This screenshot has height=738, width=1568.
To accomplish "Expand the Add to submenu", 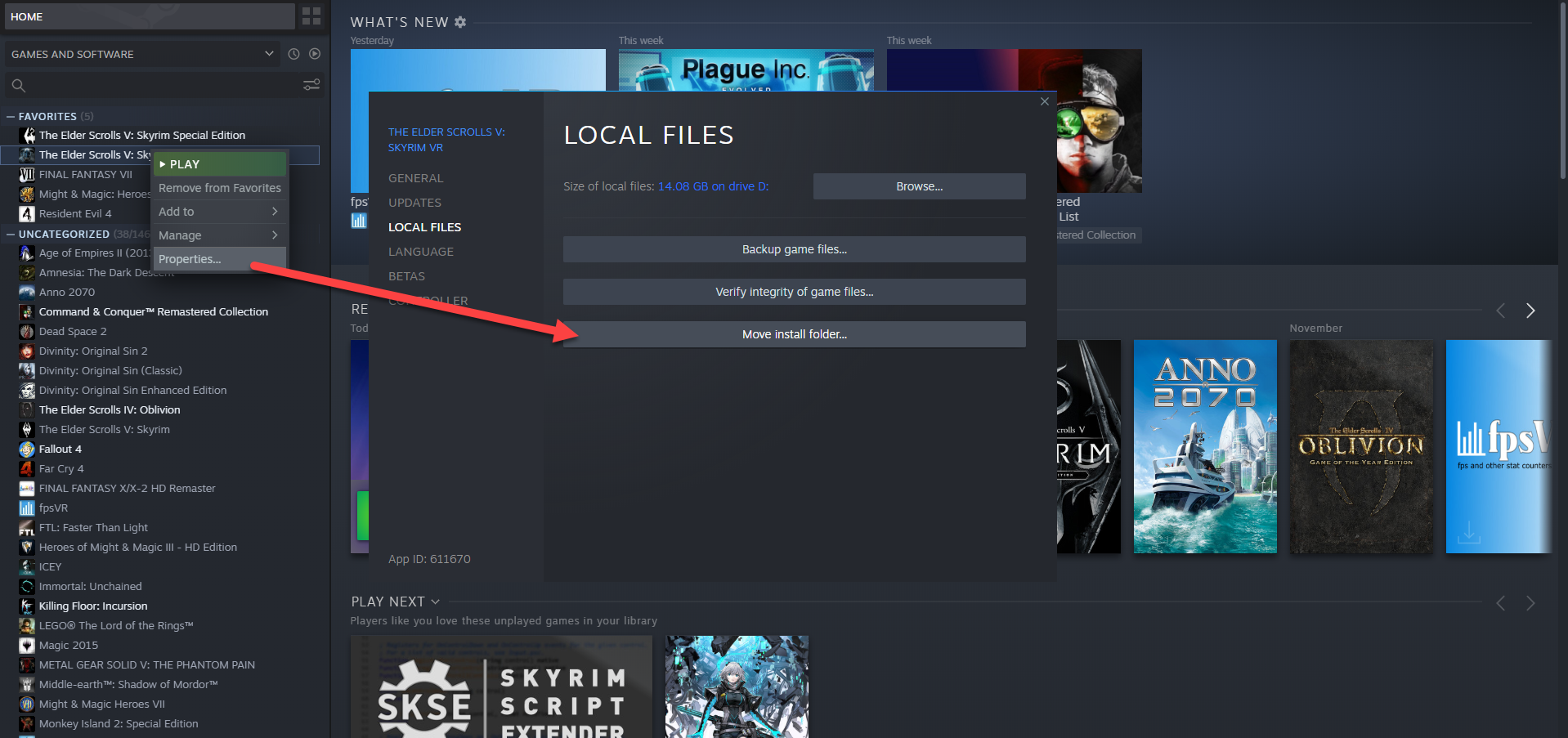I will (219, 212).
